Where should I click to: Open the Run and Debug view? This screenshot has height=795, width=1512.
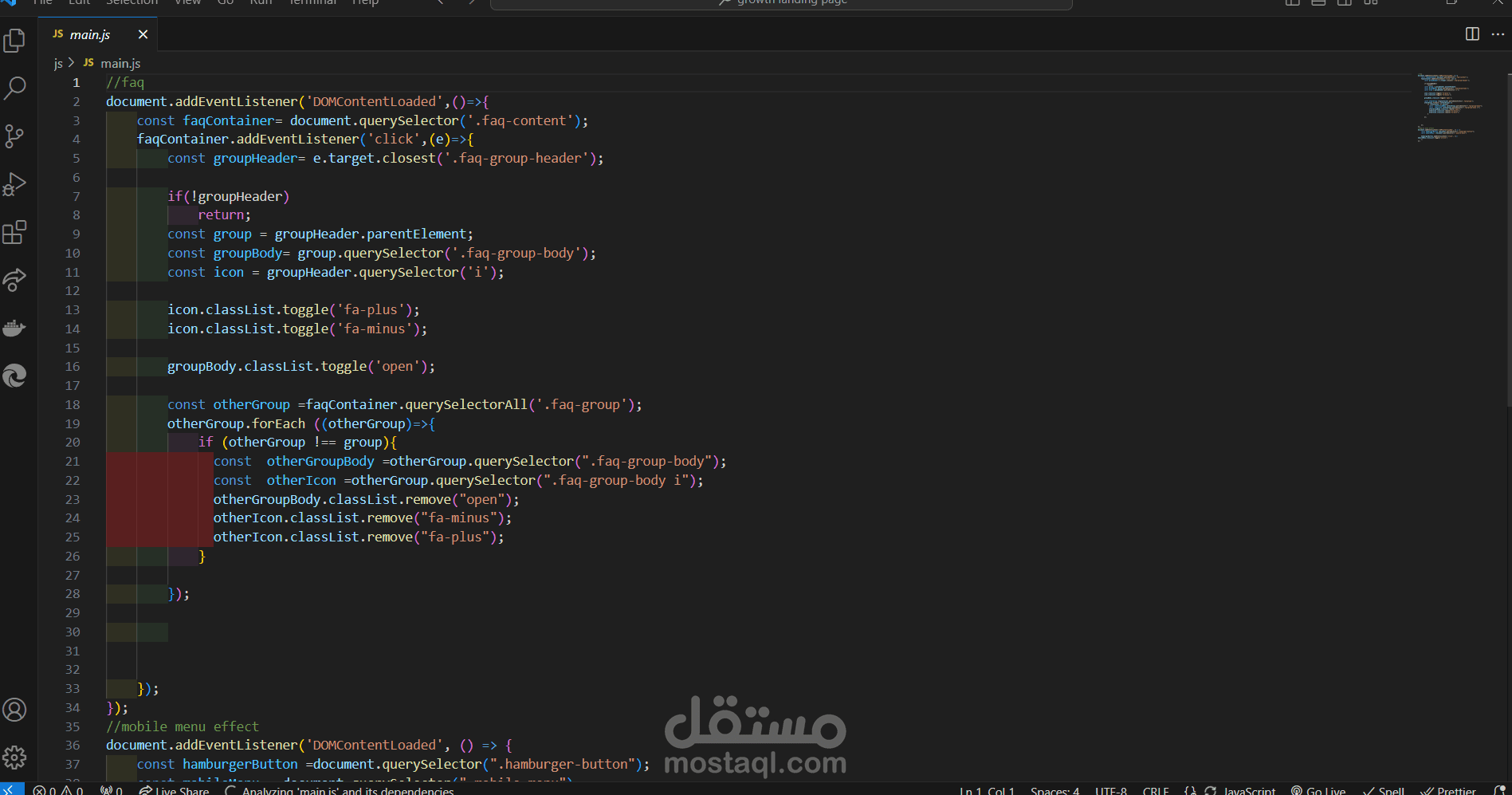click(15, 184)
